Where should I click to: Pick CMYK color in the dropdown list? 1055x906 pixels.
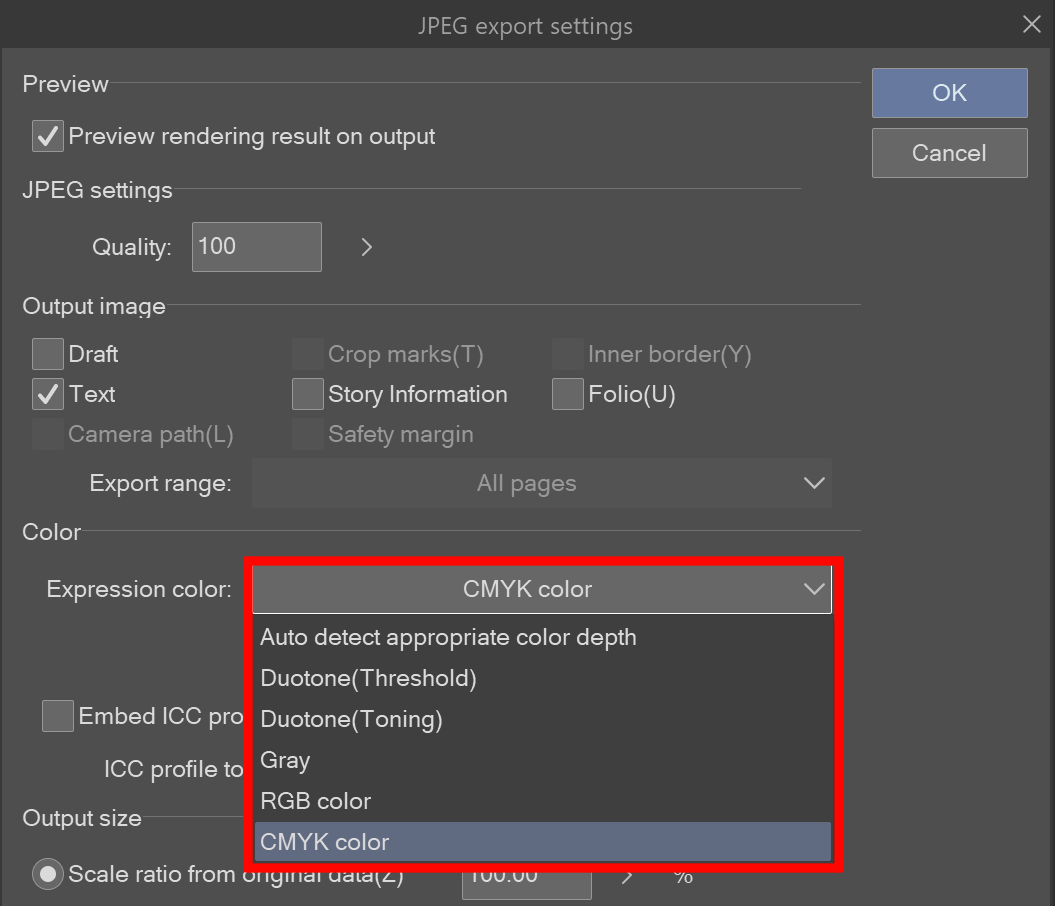click(x=324, y=843)
